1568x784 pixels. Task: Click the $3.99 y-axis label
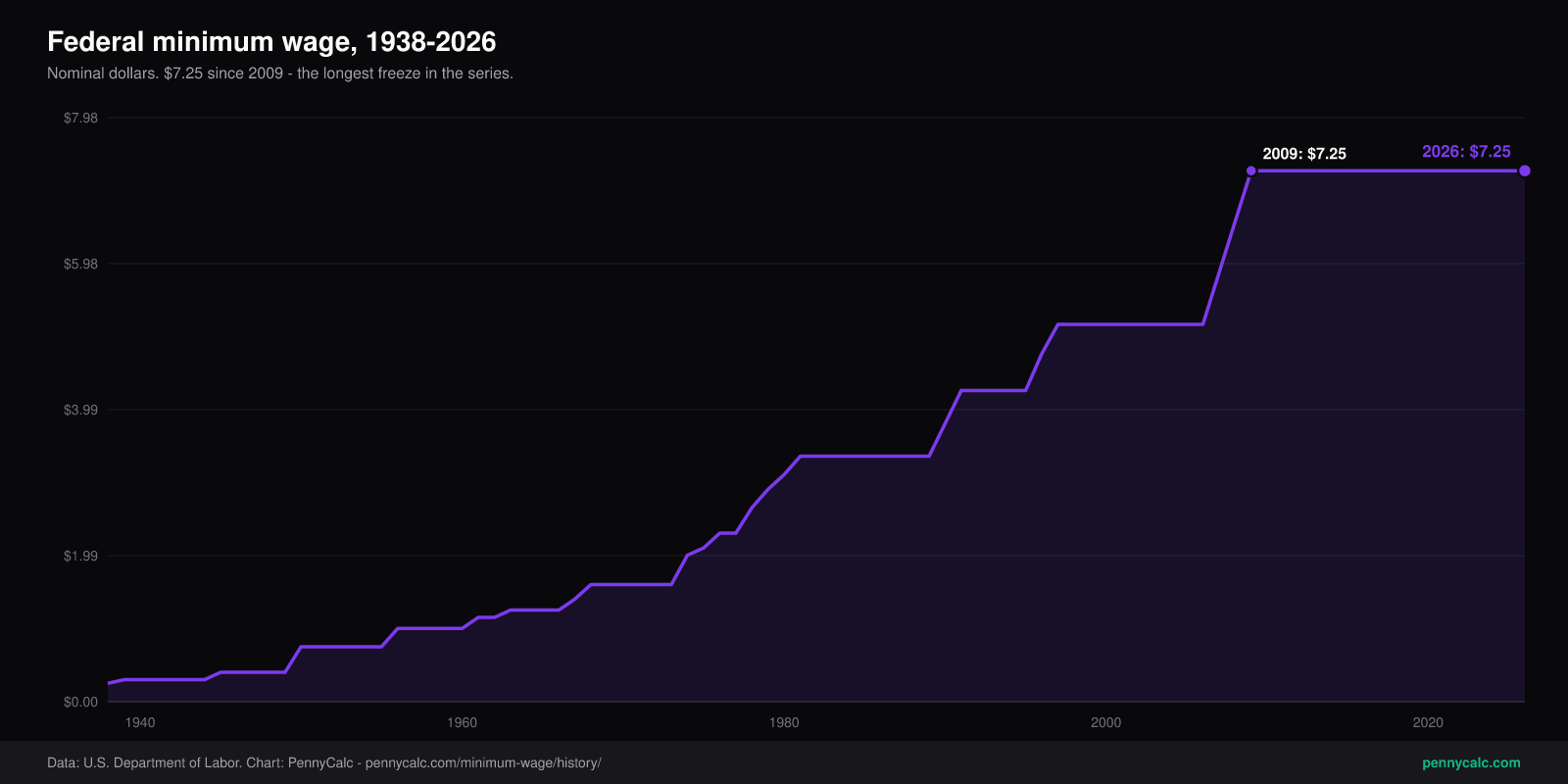pos(80,410)
